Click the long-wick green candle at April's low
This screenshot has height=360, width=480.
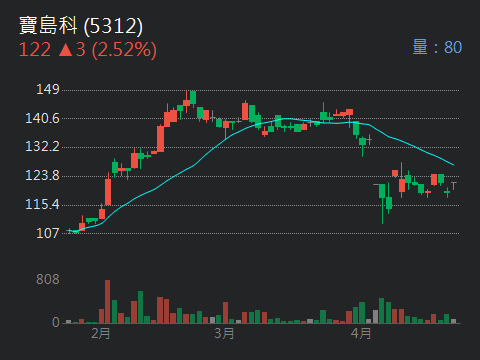point(382,203)
